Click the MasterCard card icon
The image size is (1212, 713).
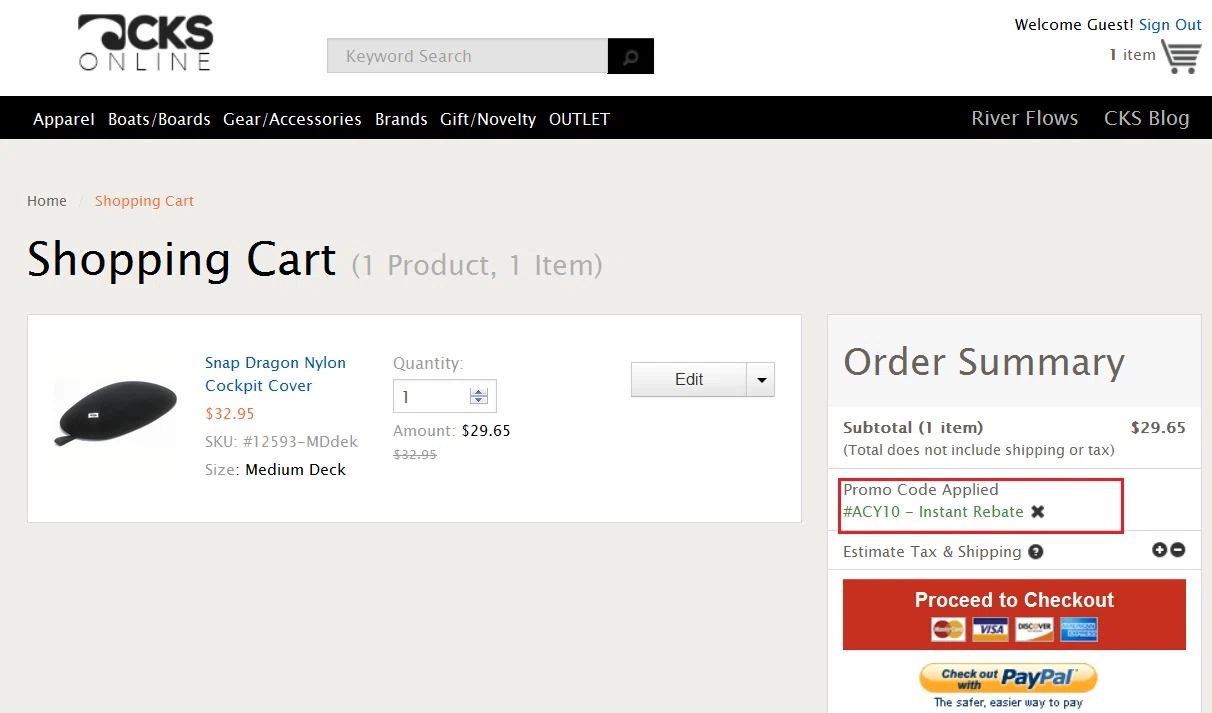(948, 629)
